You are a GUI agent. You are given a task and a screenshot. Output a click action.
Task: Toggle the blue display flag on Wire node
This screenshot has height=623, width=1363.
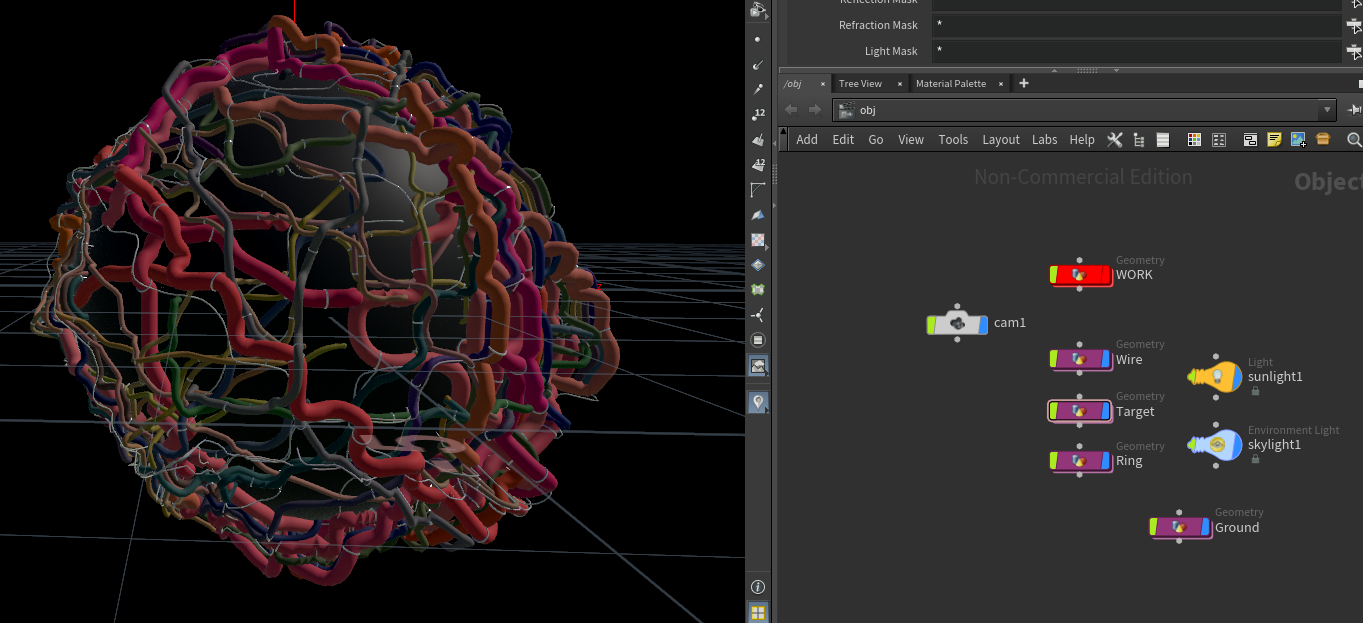click(1105, 359)
